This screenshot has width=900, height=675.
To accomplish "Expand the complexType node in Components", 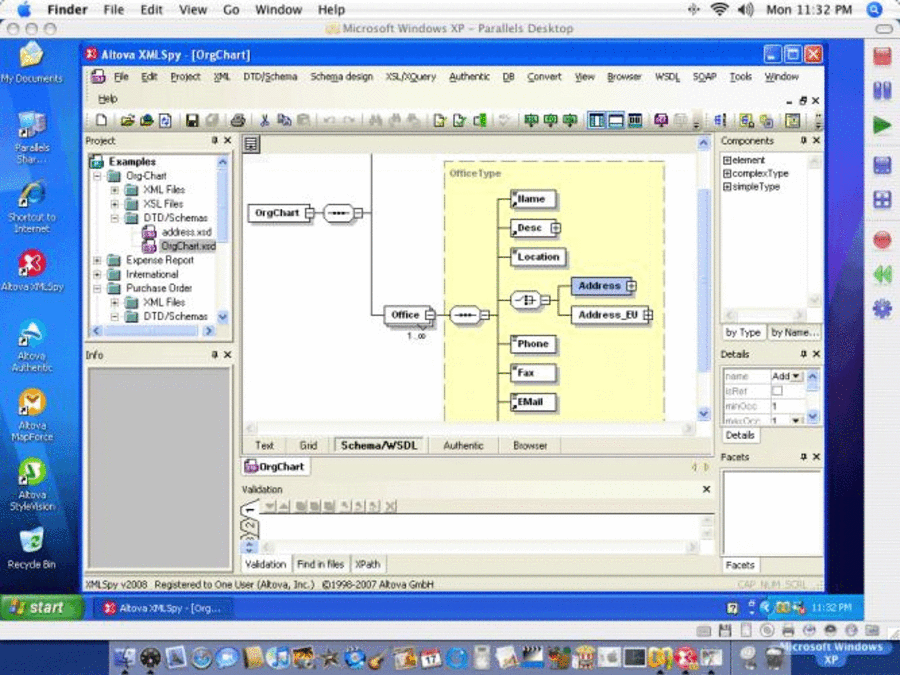I will (727, 173).
